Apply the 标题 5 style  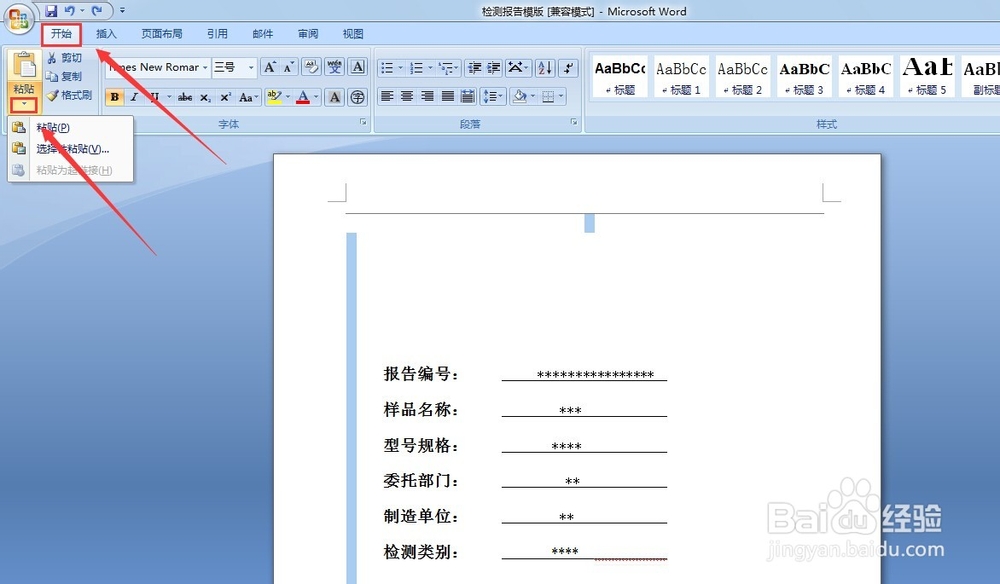pos(927,77)
